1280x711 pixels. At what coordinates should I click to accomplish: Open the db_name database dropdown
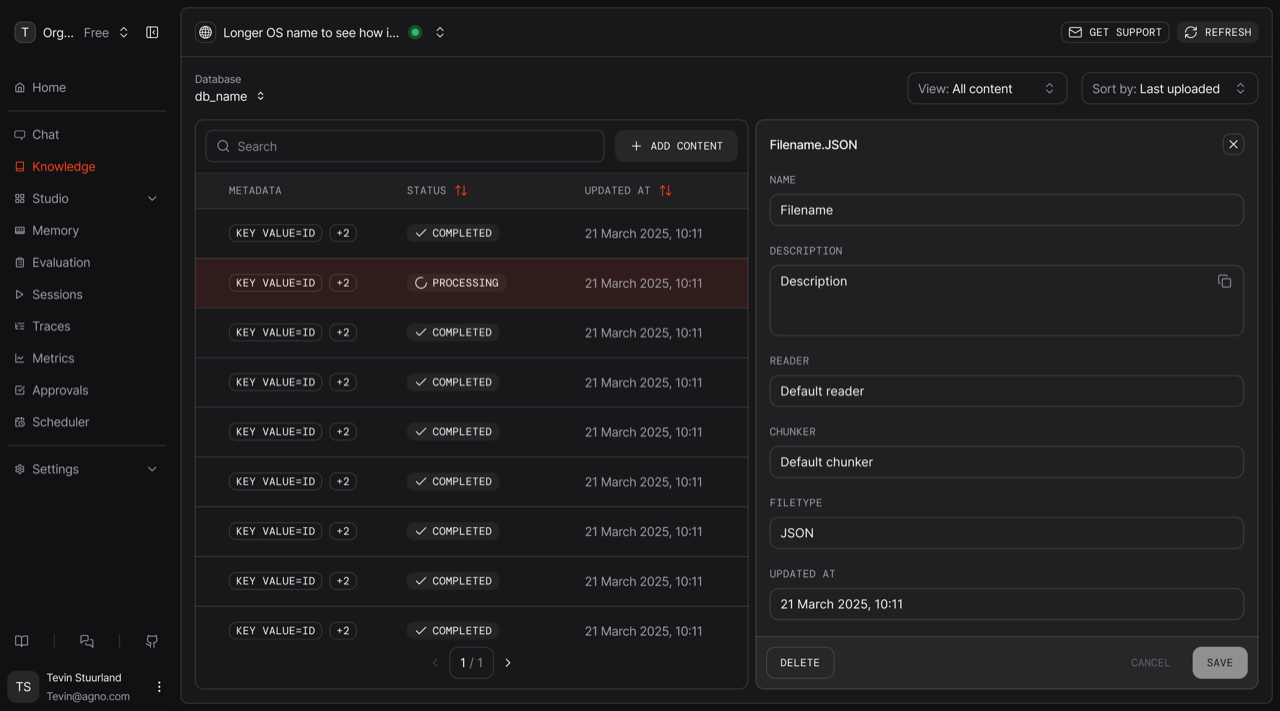pyautogui.click(x=230, y=96)
